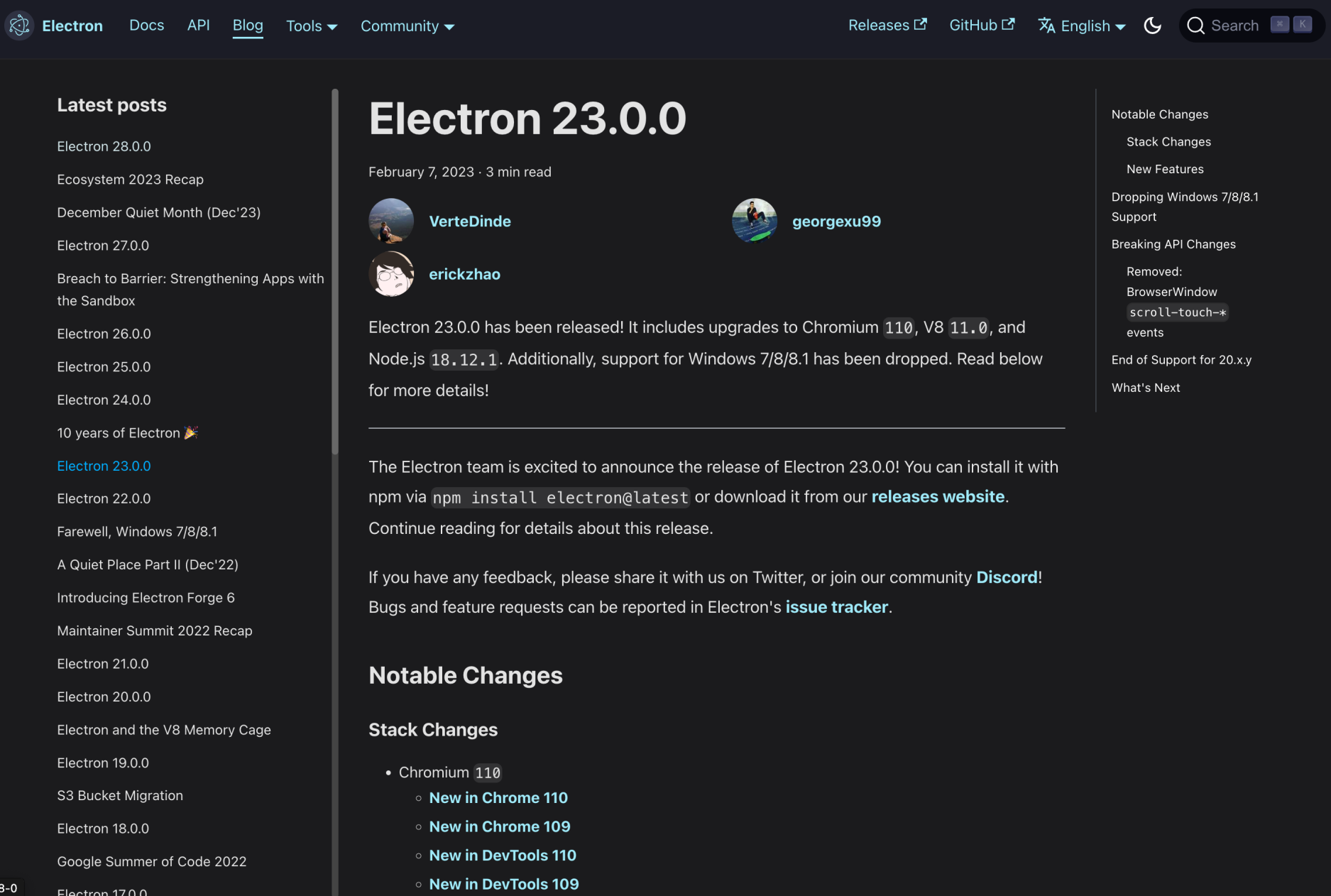Click the Electron logo icon
The height and width of the screenshot is (896, 1331).
(x=19, y=26)
